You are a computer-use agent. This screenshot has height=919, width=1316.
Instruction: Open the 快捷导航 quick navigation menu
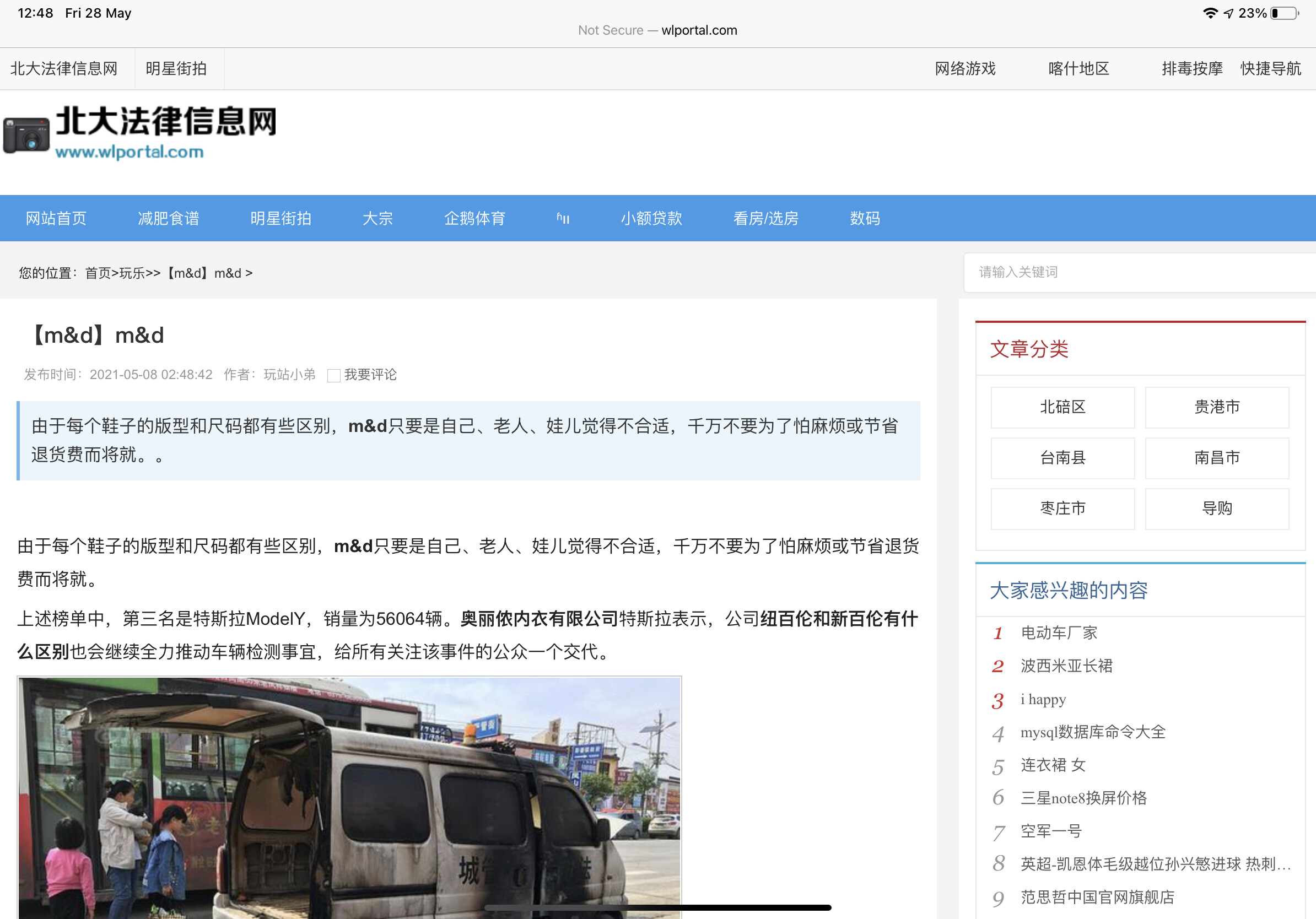(1270, 69)
